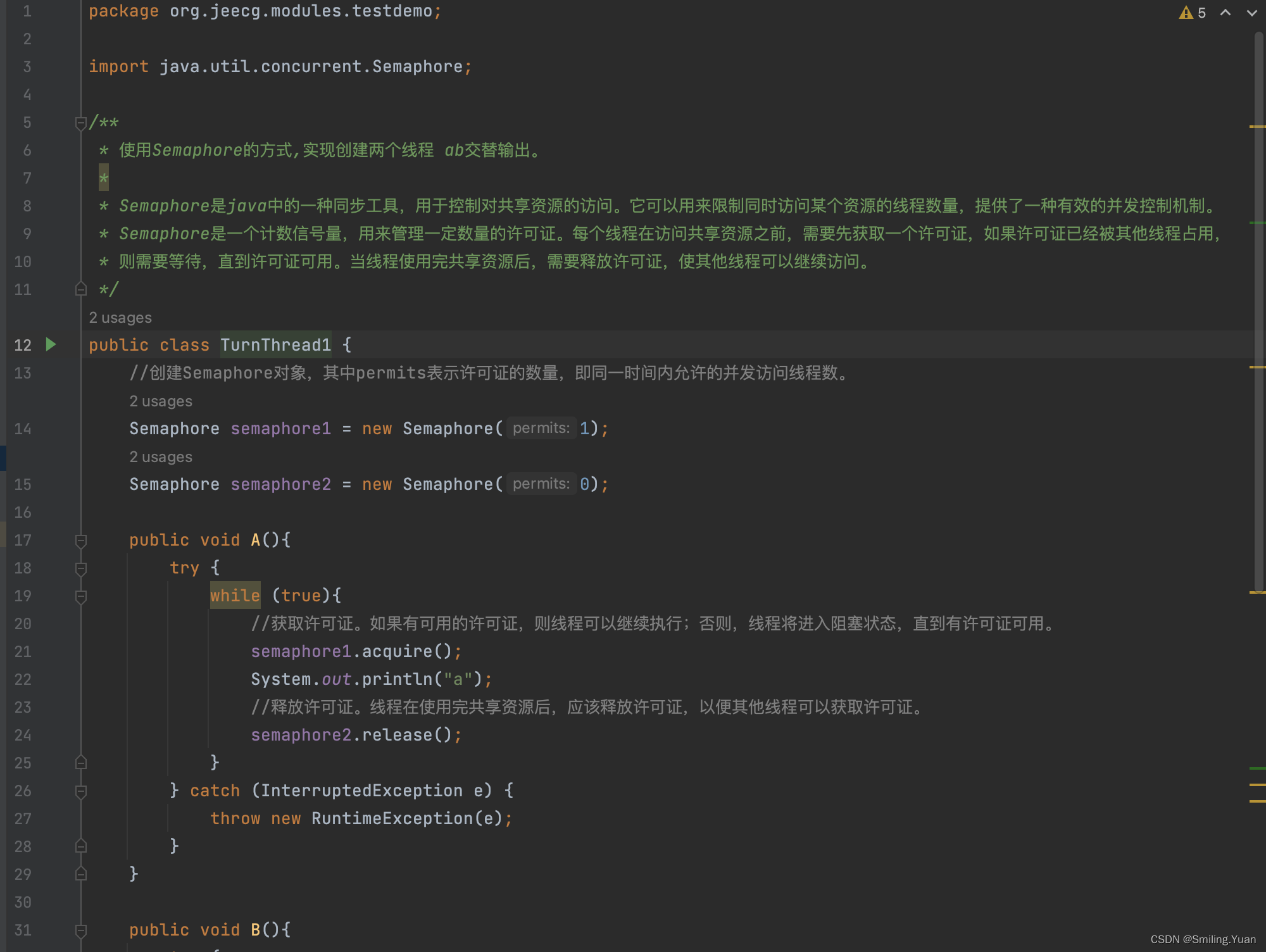This screenshot has width=1266, height=952.
Task: Collapse the Javadoc comment block fold marker
Action: (80, 123)
